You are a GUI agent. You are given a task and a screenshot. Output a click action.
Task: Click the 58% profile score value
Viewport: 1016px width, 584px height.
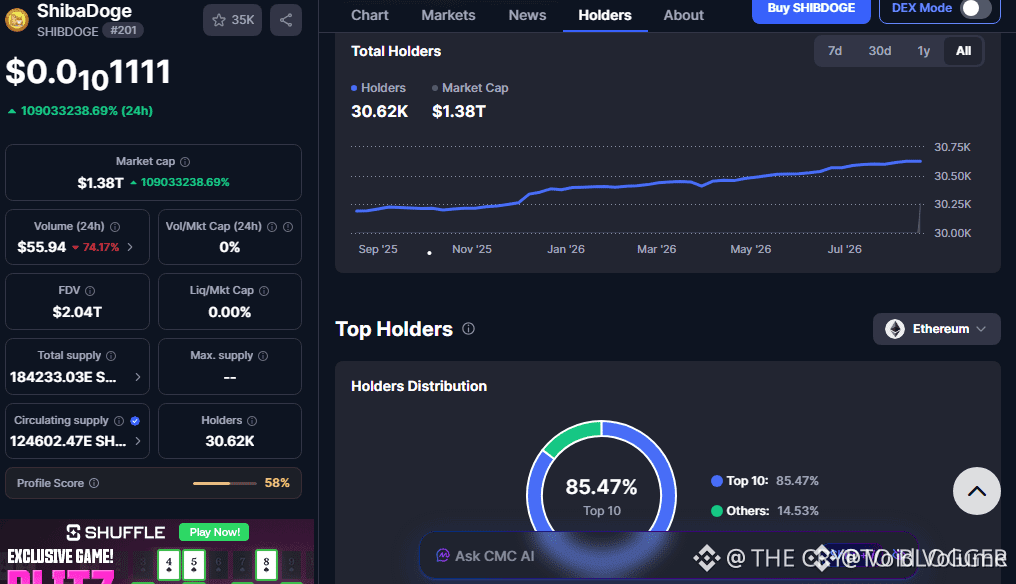click(x=277, y=483)
